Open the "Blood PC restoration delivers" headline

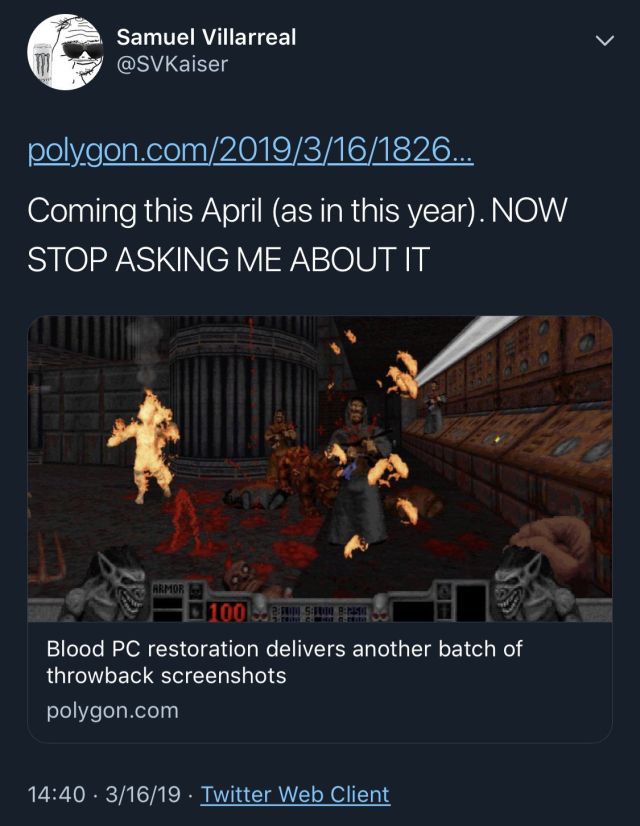click(x=284, y=662)
